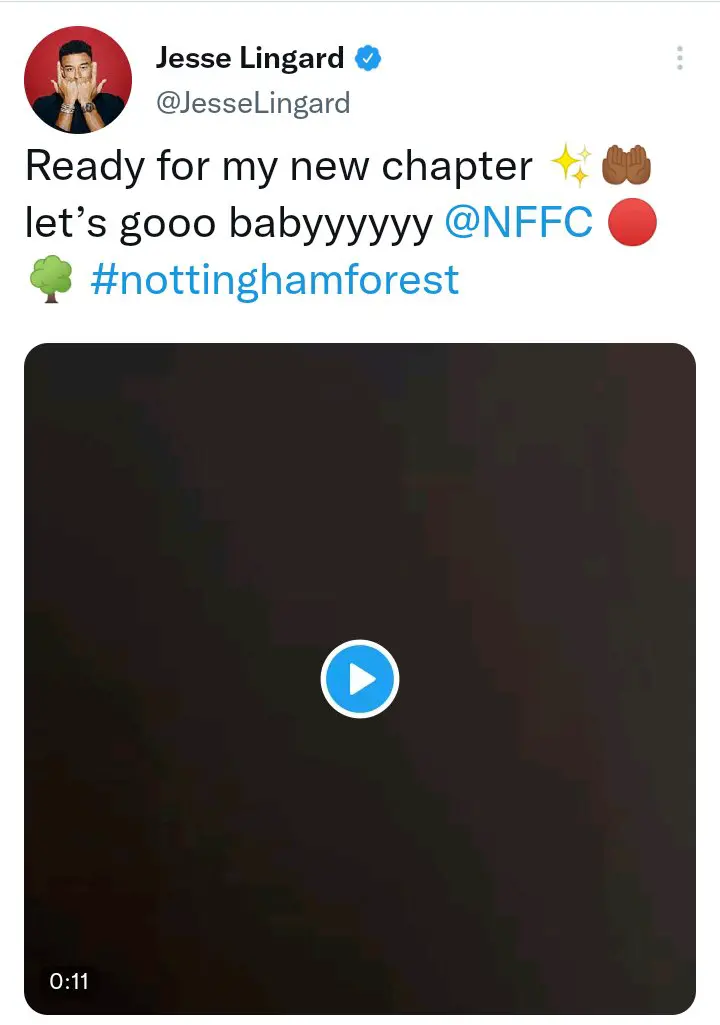Click the red circle emoji

[x=632, y=223]
